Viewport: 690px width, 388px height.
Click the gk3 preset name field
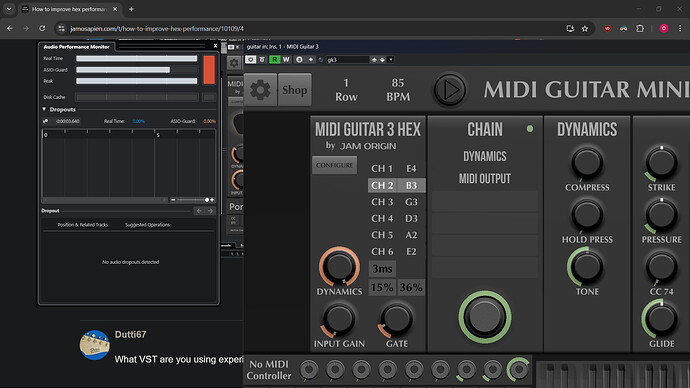(x=347, y=59)
